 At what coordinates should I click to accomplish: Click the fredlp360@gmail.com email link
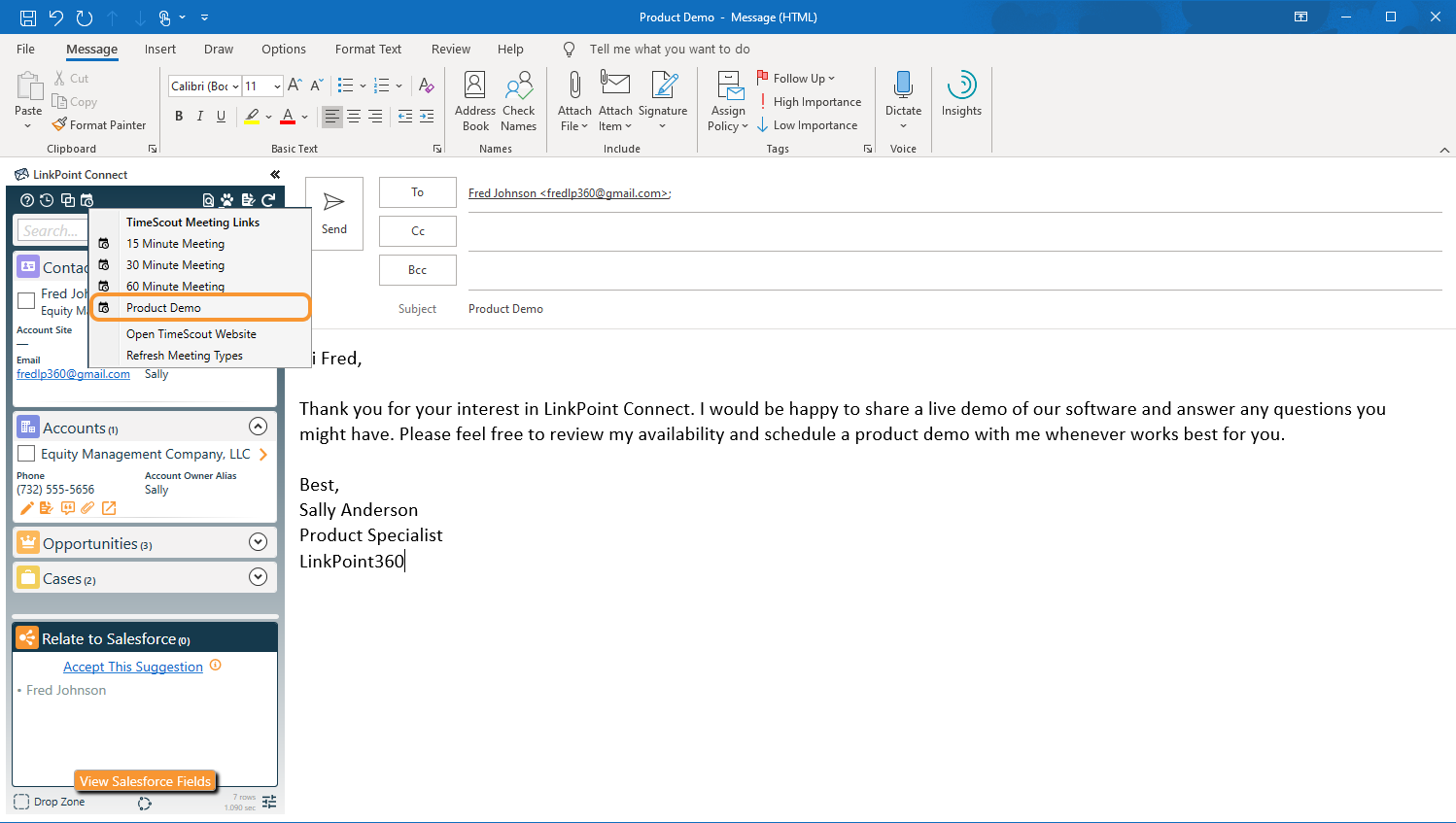[x=73, y=374]
